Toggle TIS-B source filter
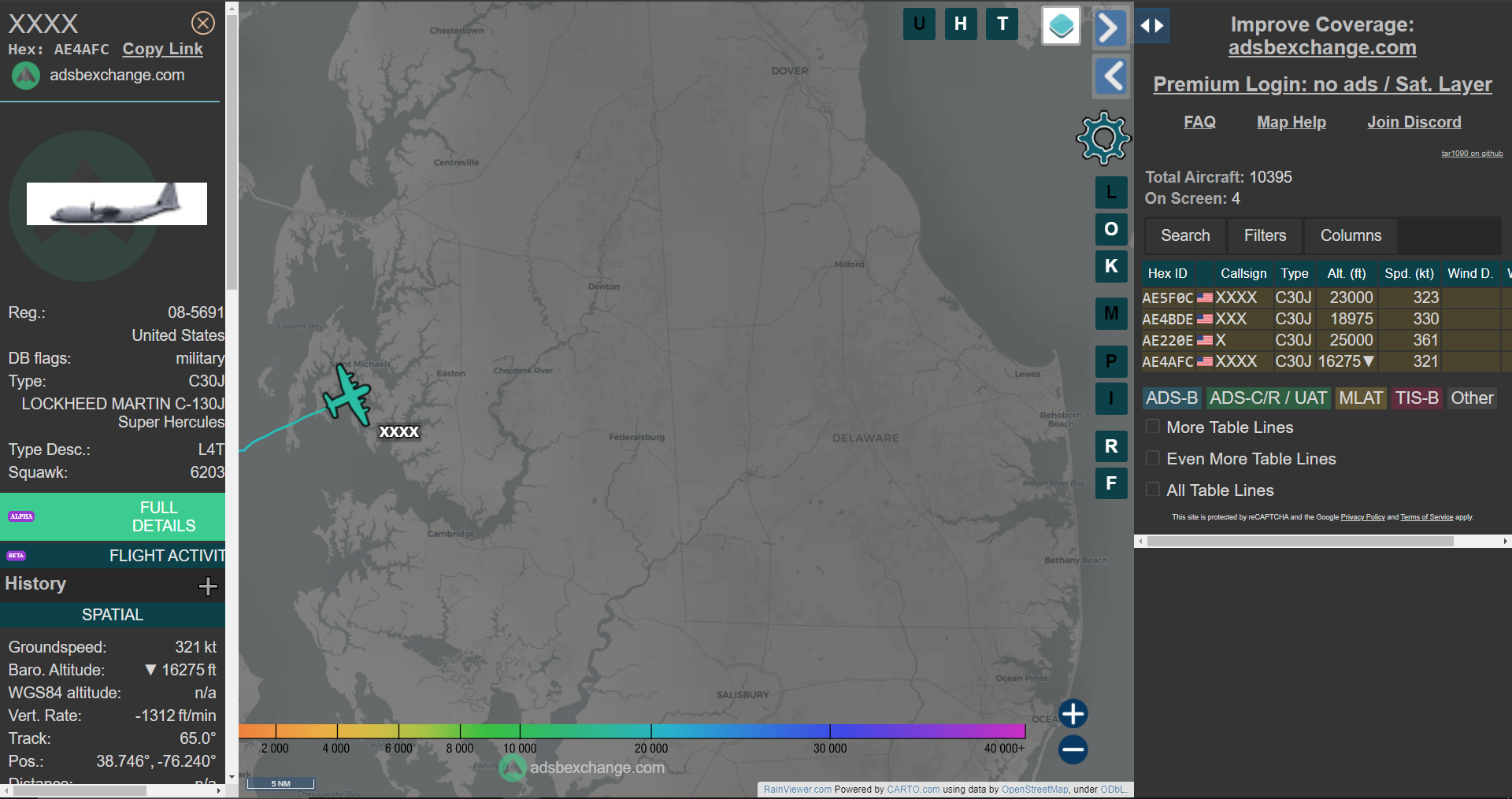The height and width of the screenshot is (799, 1512). pyautogui.click(x=1417, y=398)
